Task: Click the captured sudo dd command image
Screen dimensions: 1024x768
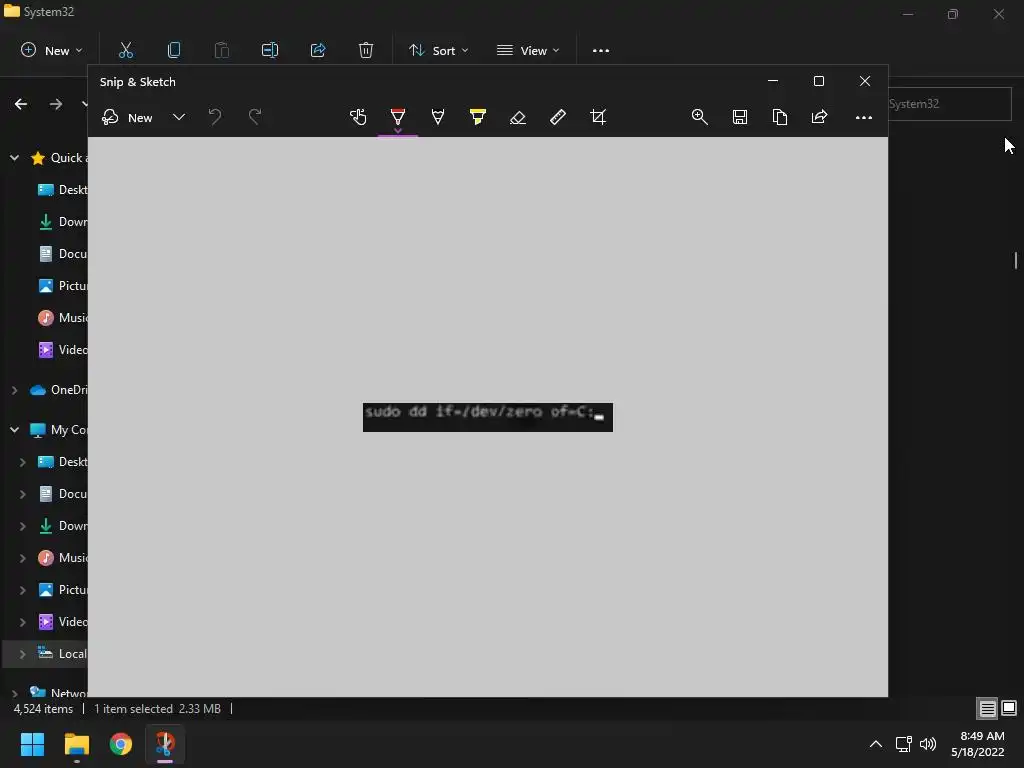Action: point(488,417)
